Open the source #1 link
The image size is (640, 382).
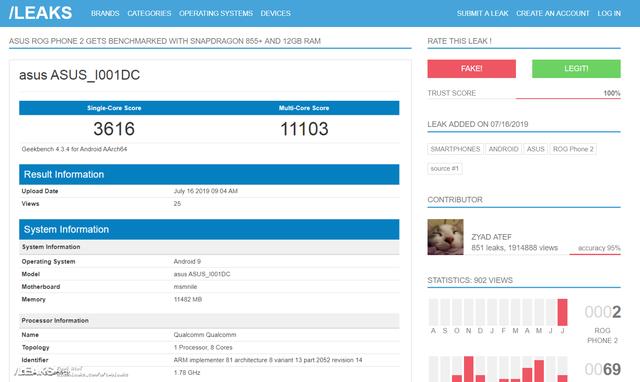coord(445,169)
